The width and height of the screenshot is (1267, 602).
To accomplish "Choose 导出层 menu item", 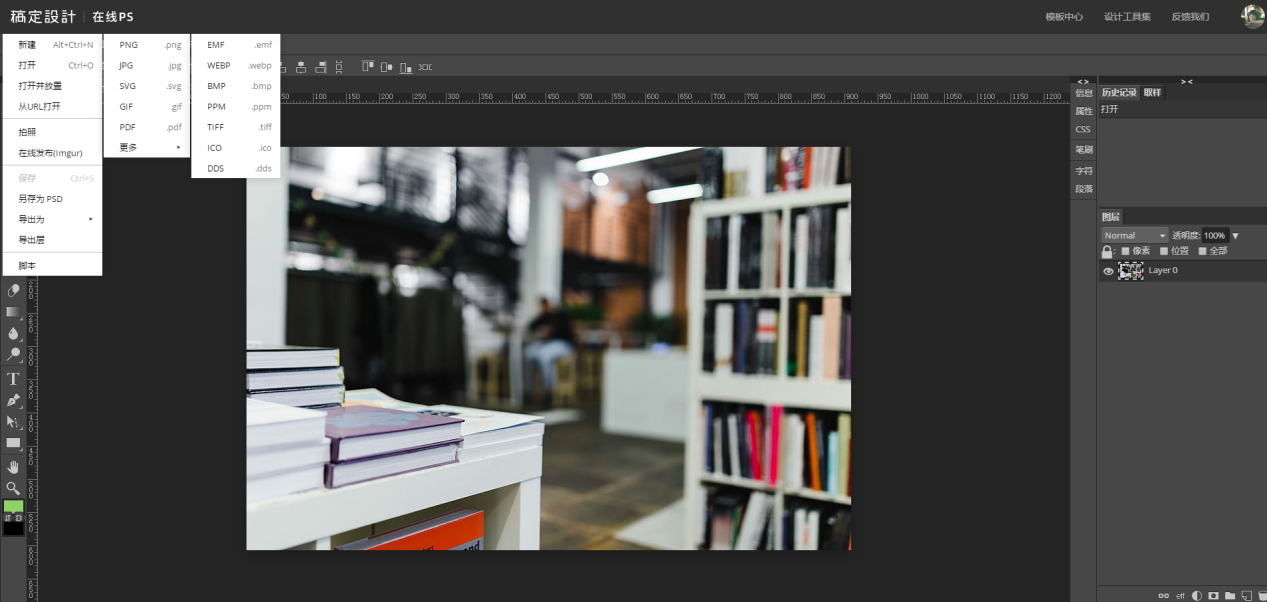I will pyautogui.click(x=52, y=240).
